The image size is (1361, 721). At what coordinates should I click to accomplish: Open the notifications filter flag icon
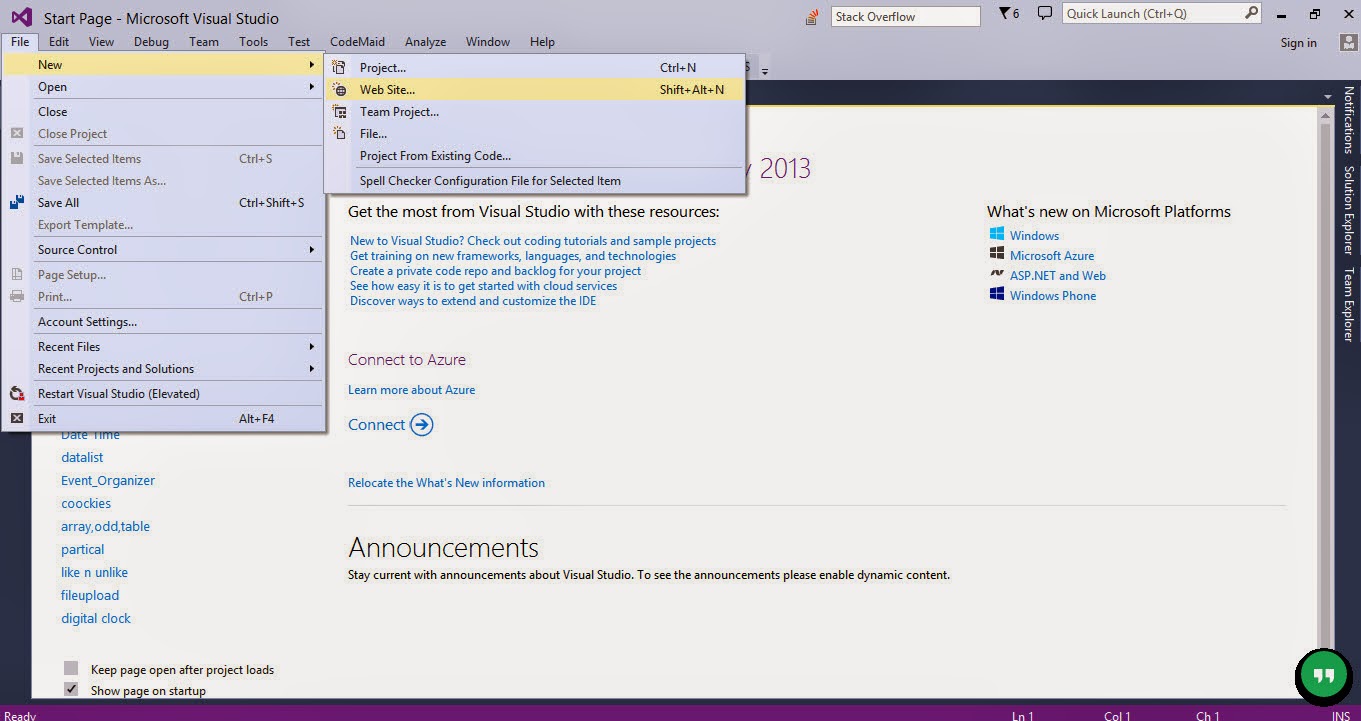click(x=1005, y=13)
